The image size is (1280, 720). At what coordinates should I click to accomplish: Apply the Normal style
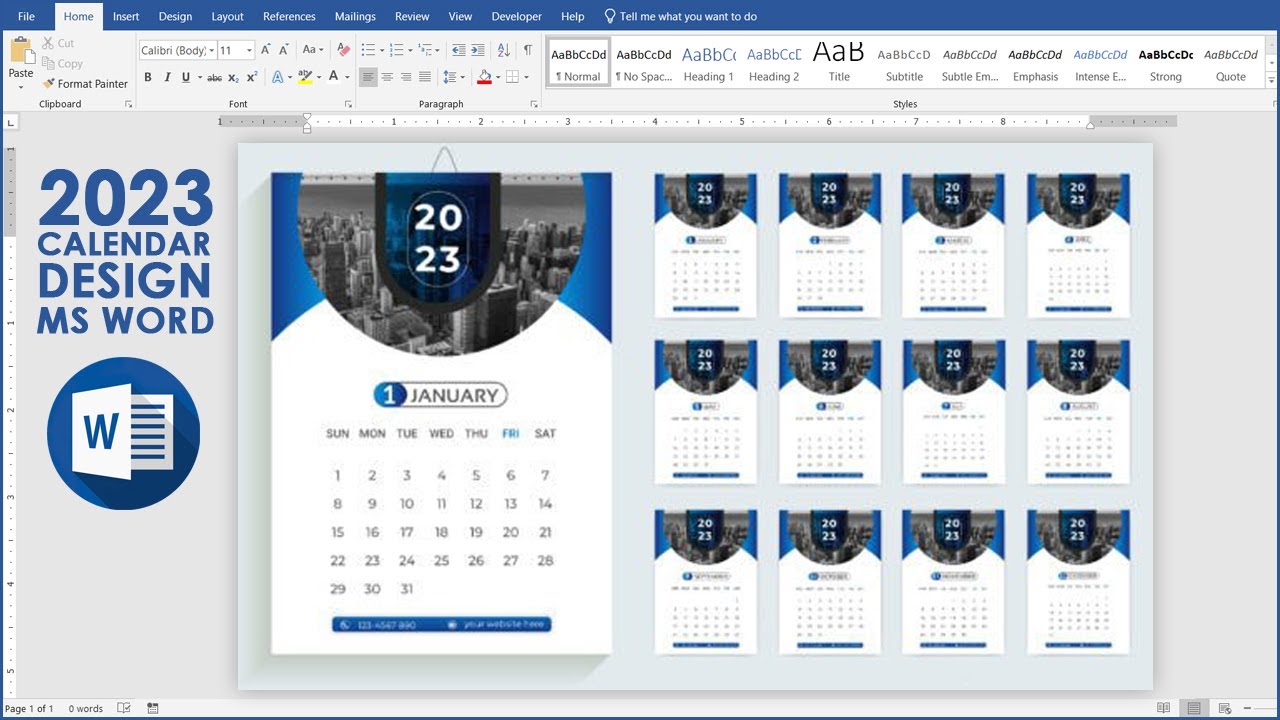(578, 63)
